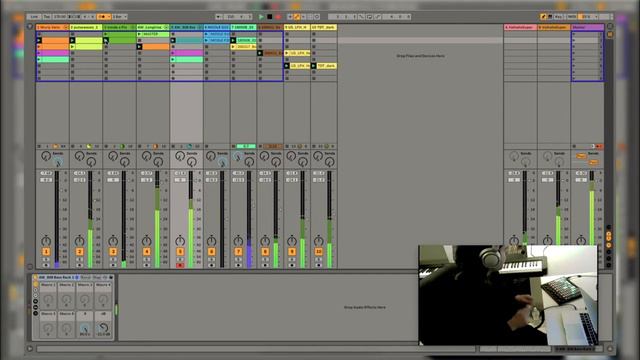Select the orange B return track header

tap(554, 27)
